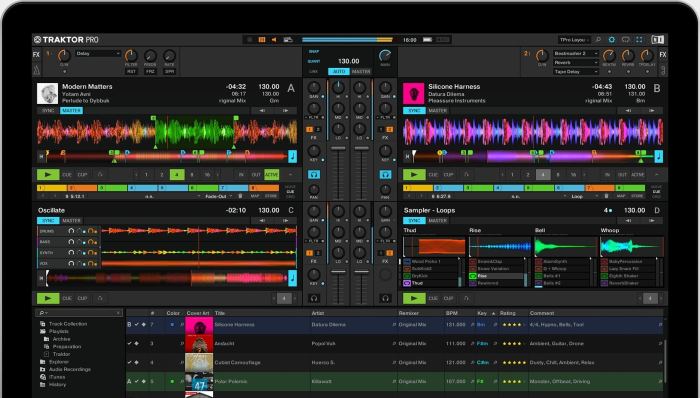The width and height of the screenshot is (700, 398).
Task: Collapse Deck B advanced panel arrow
Action: click(656, 175)
